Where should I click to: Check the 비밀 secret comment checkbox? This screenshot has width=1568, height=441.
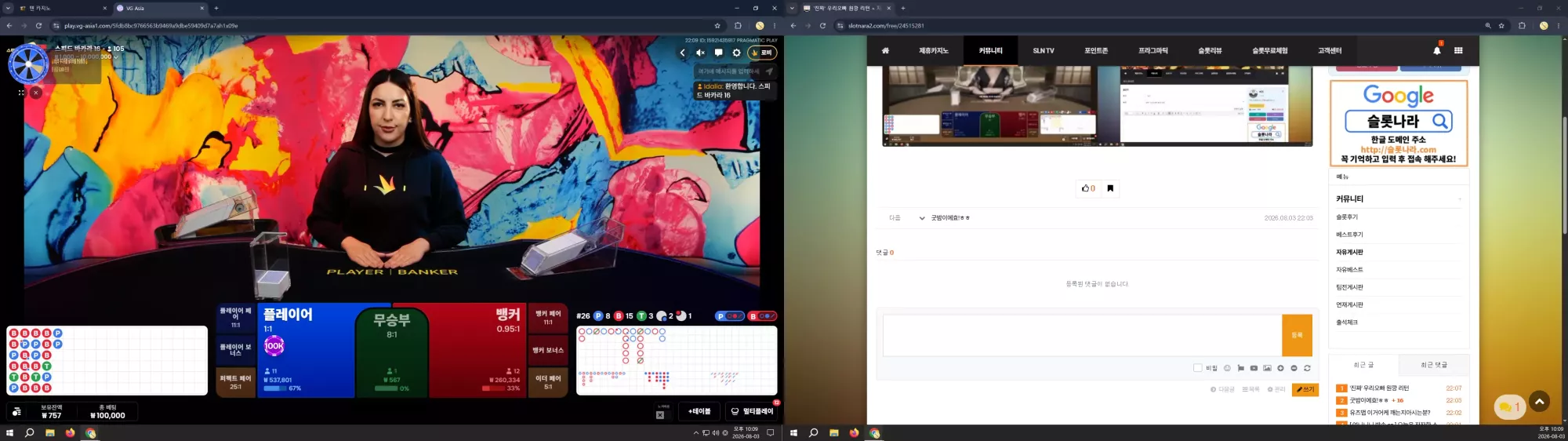click(1197, 367)
